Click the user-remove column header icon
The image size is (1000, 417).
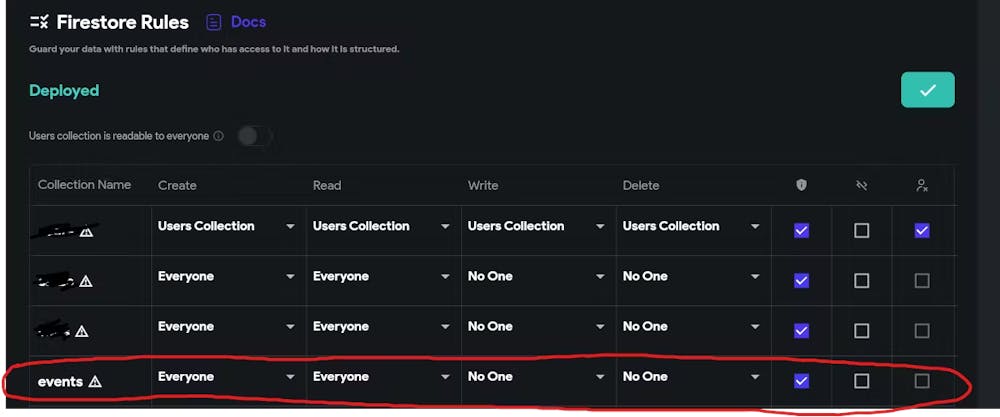pos(921,185)
